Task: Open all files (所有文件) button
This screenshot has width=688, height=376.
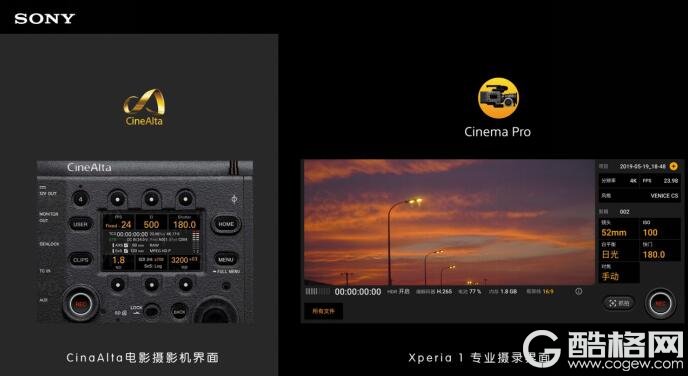Action: [323, 311]
